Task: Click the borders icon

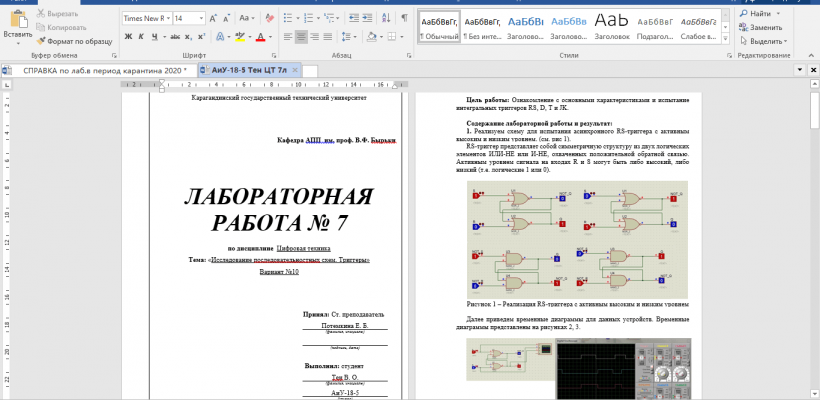Action: (392, 37)
